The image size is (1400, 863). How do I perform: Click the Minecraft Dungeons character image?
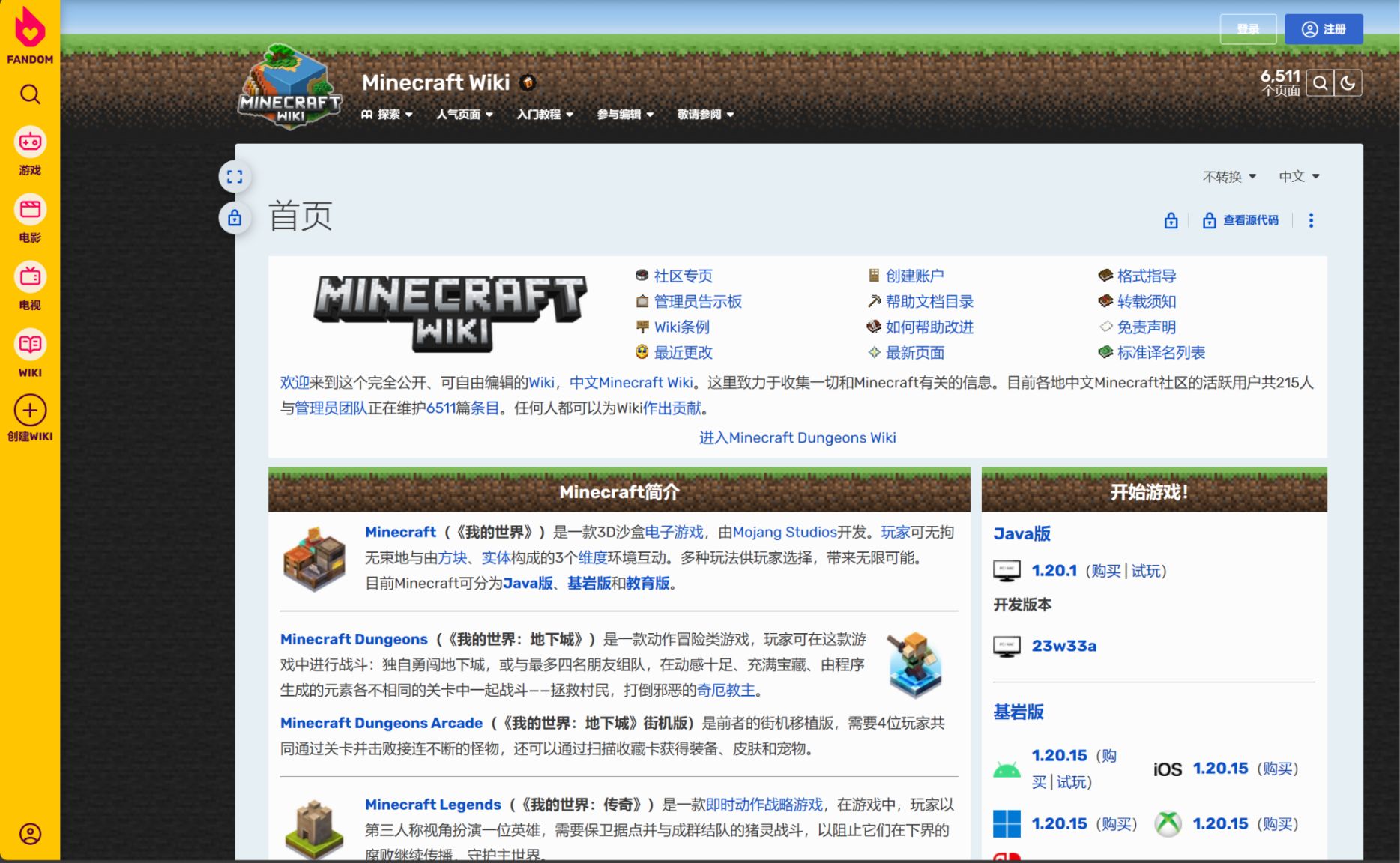pyautogui.click(x=914, y=664)
